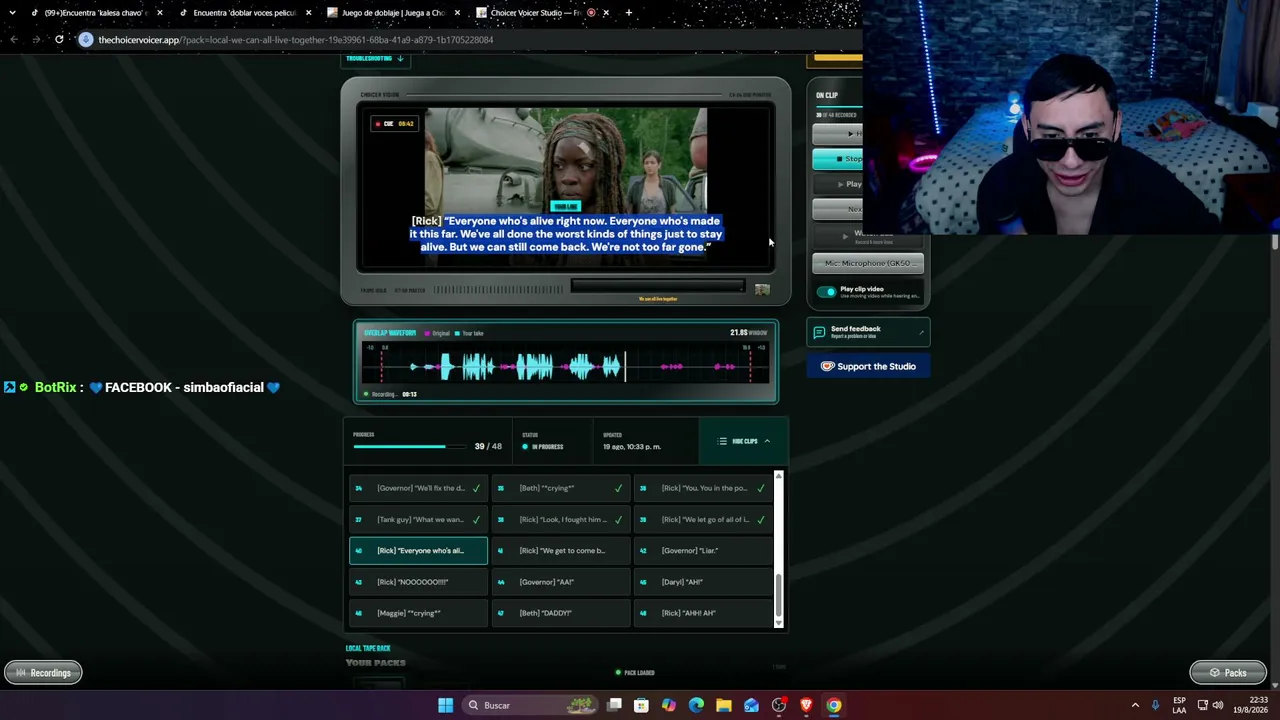1280x720 pixels.
Task: Open the Windows Start menu
Action: click(x=446, y=705)
